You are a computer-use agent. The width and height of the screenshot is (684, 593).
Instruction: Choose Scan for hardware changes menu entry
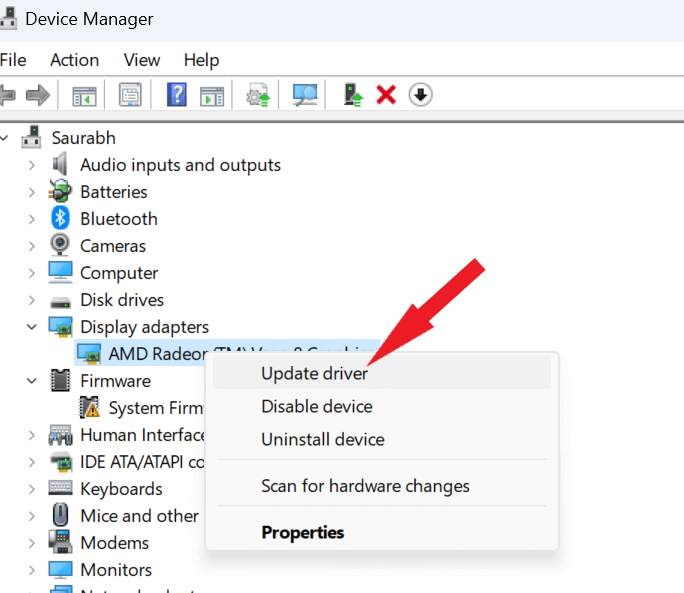click(x=382, y=486)
